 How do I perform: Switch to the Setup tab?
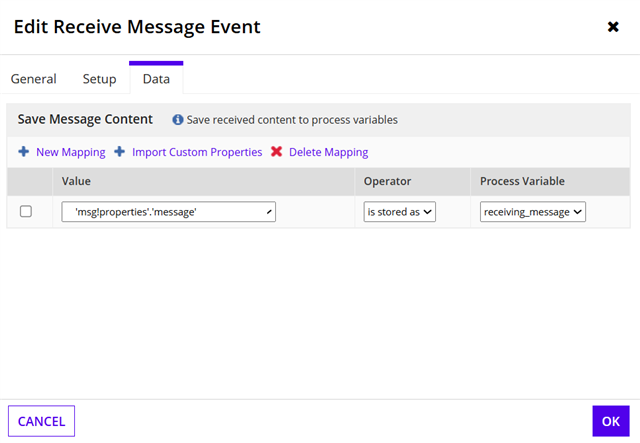tap(100, 79)
